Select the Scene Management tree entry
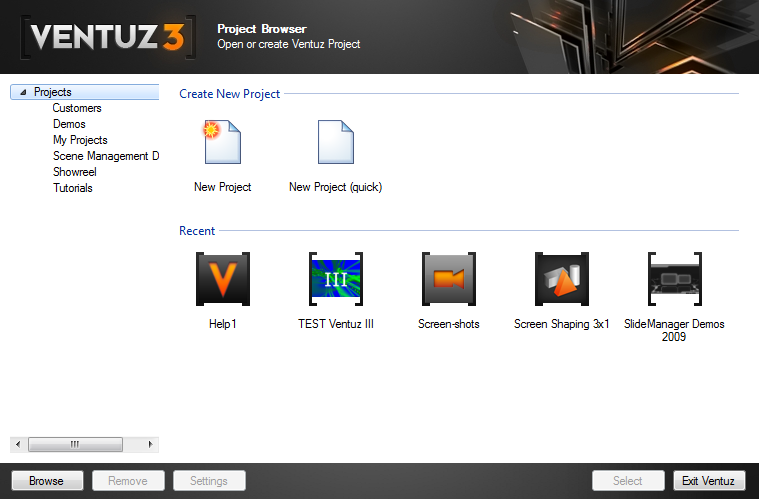Screen dimensions: 759x499 105,156
